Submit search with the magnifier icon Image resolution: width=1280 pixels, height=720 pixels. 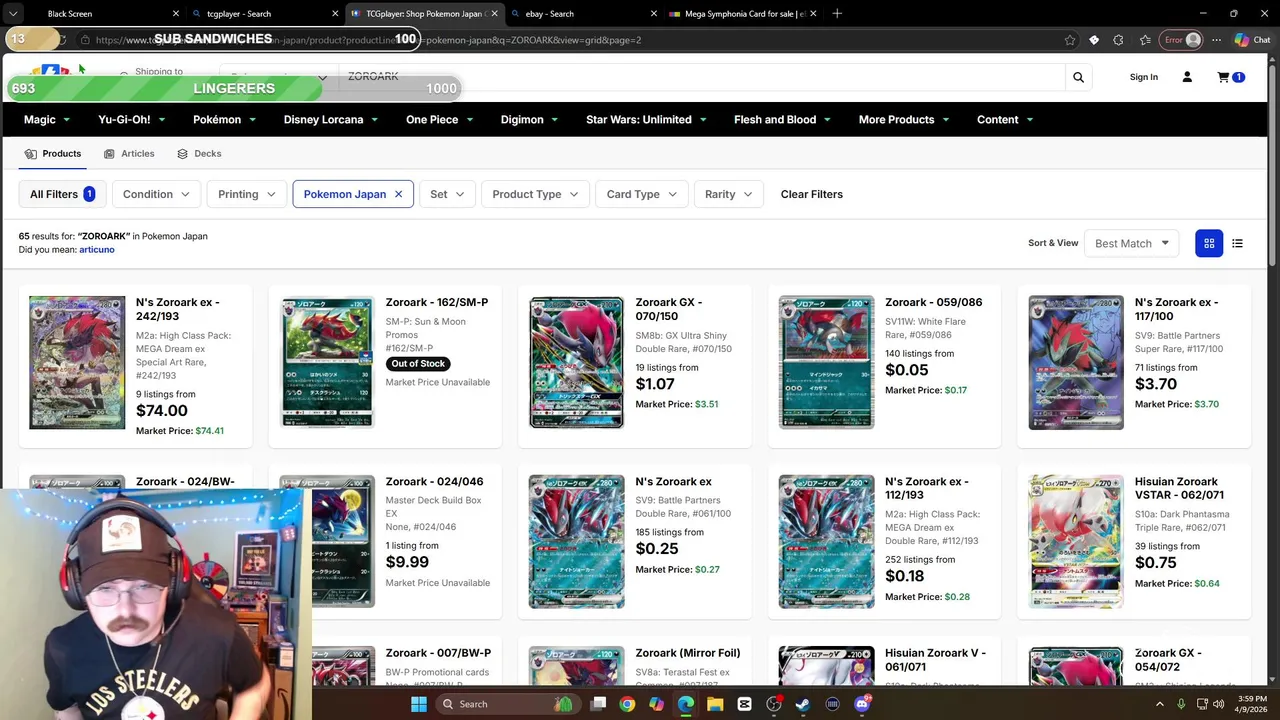pyautogui.click(x=1078, y=77)
